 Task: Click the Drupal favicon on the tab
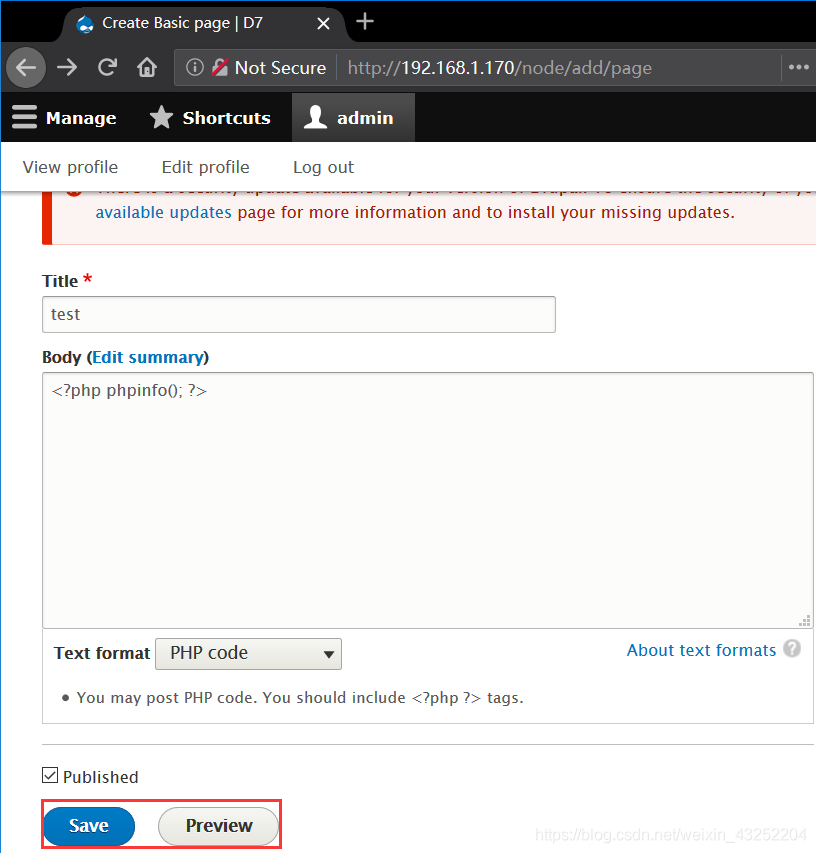pos(85,24)
